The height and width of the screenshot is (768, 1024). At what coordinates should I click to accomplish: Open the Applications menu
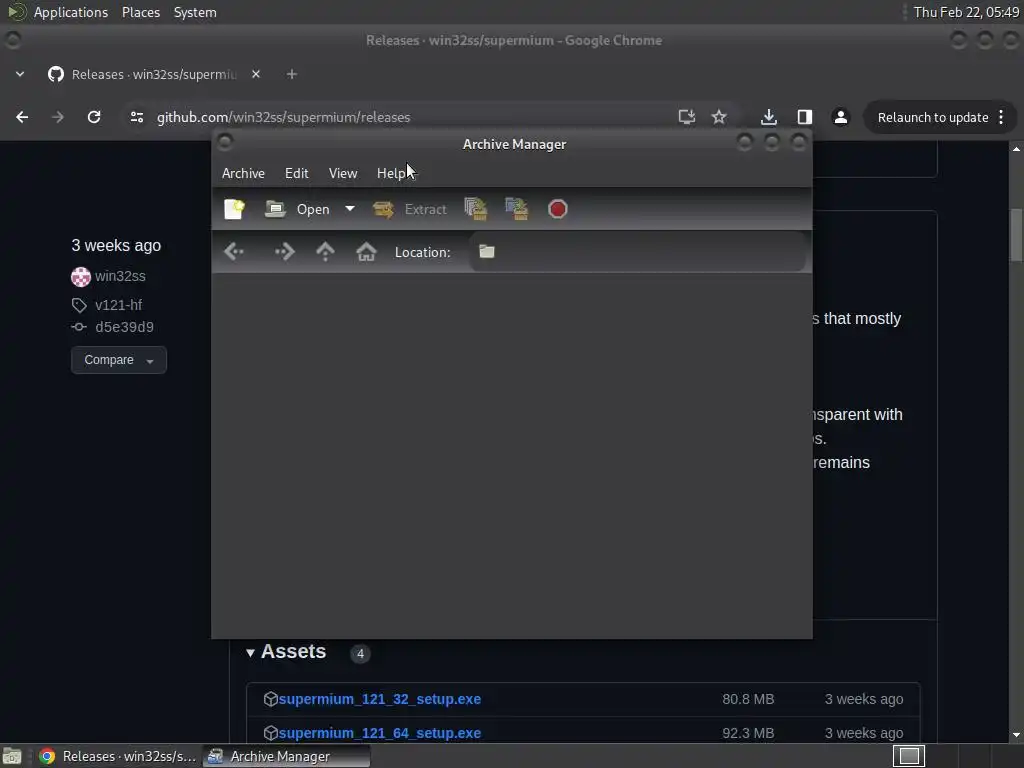[71, 12]
